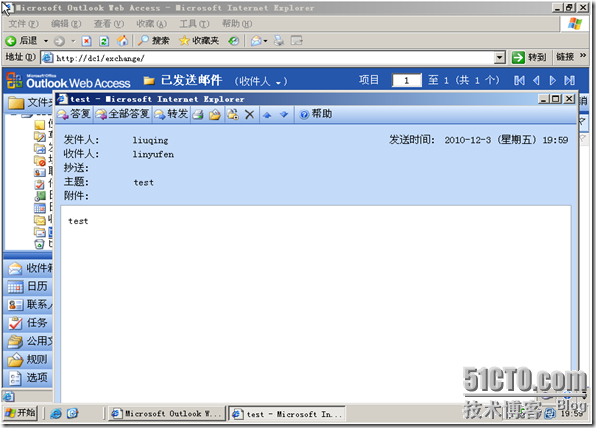This screenshot has width=596, height=428.
Task: Click the Start (开始) button
Action: tap(21, 412)
